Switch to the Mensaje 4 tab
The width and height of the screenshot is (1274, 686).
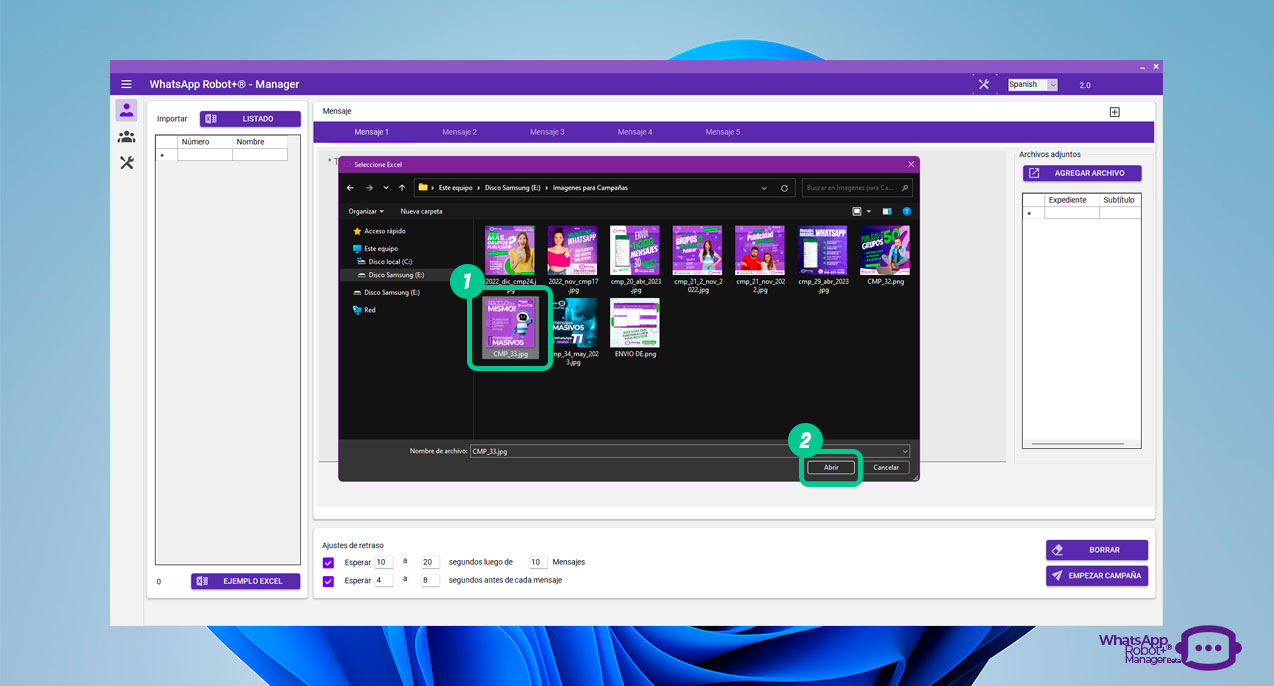[x=635, y=132]
